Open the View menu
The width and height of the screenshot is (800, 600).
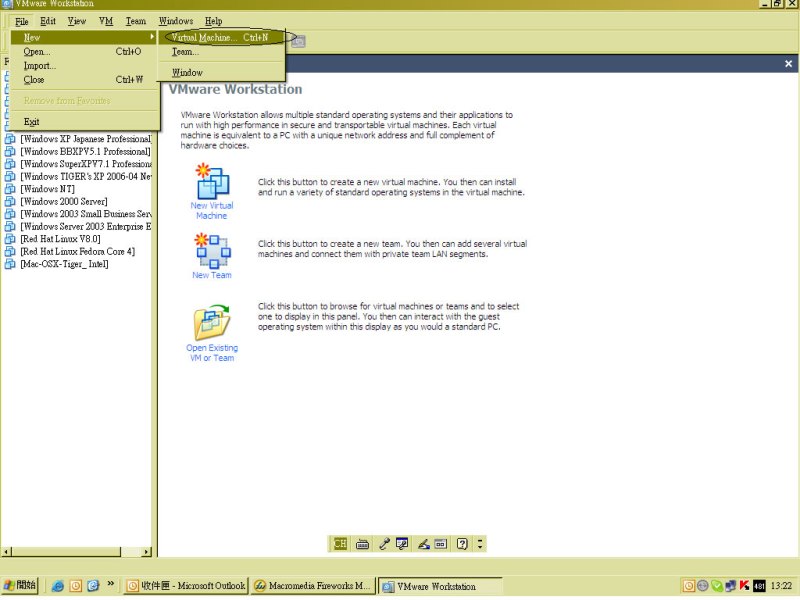77,21
